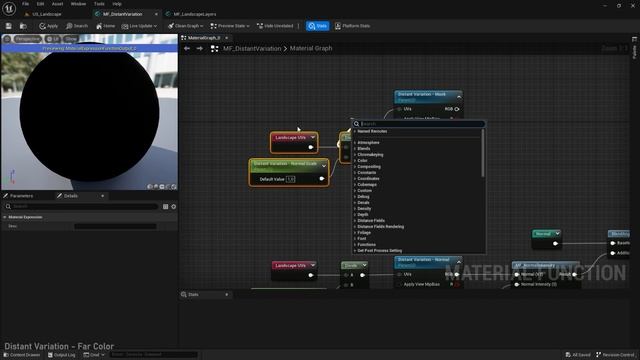Open the Details panel settings gear
This screenshot has height=360, width=640.
point(174,207)
